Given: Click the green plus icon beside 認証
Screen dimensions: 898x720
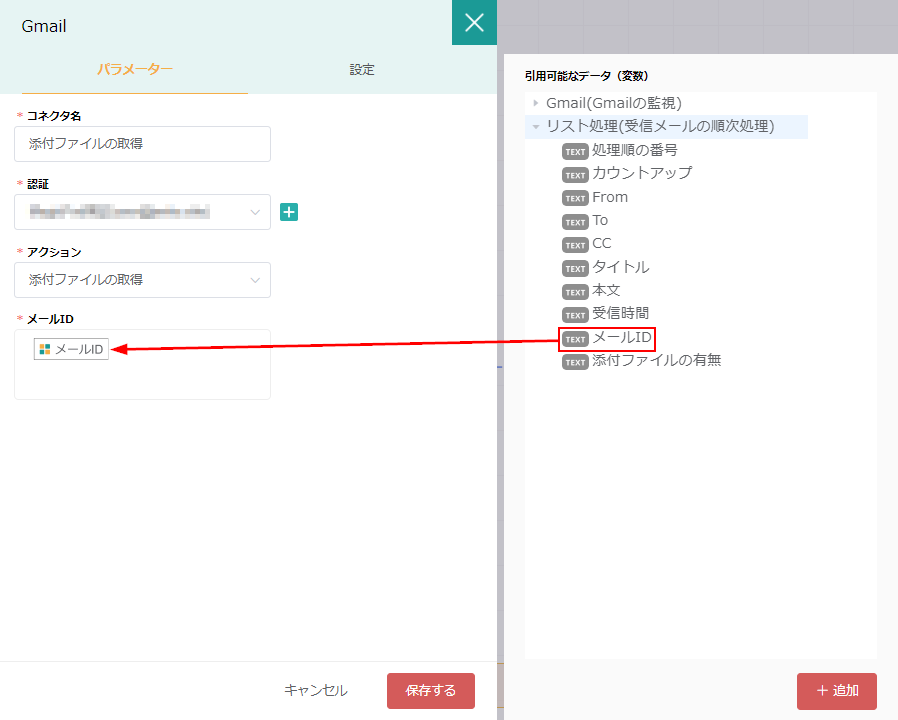Looking at the screenshot, I should pyautogui.click(x=289, y=212).
